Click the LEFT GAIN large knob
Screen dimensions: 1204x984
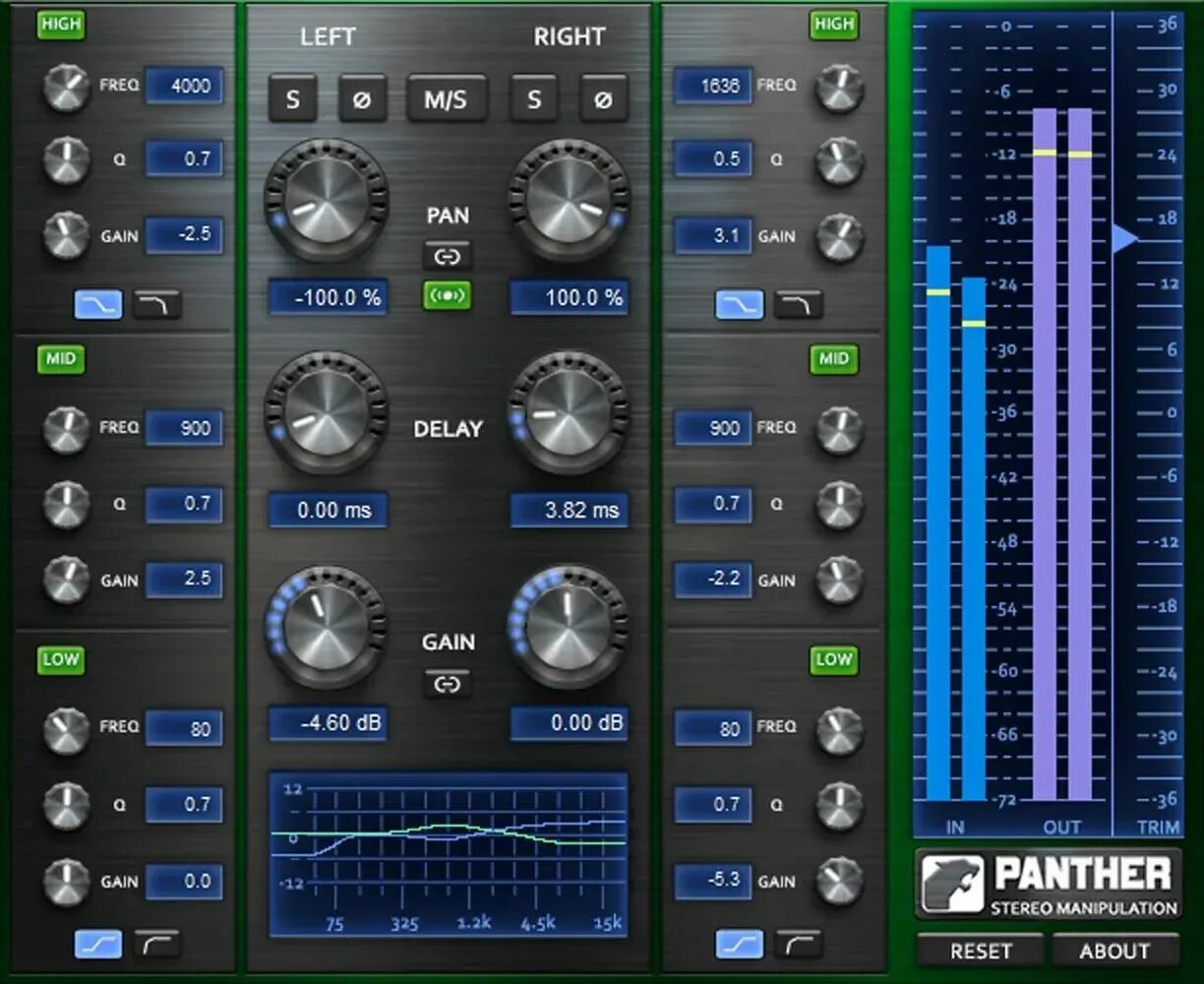pos(326,626)
